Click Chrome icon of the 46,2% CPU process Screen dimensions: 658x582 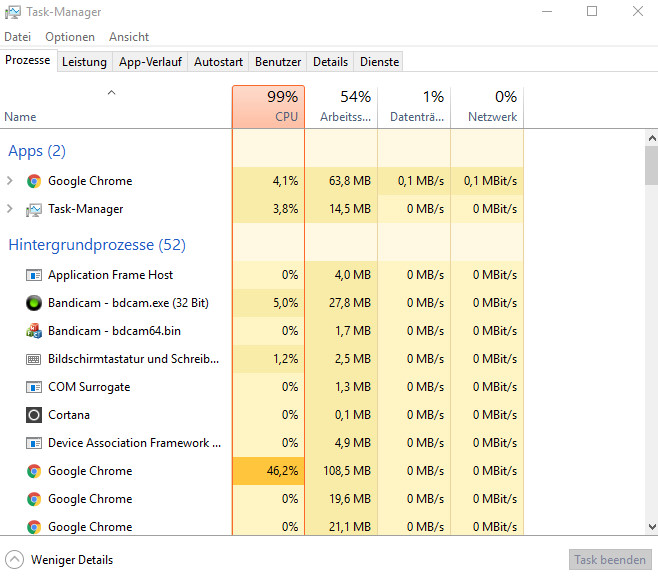tap(34, 471)
